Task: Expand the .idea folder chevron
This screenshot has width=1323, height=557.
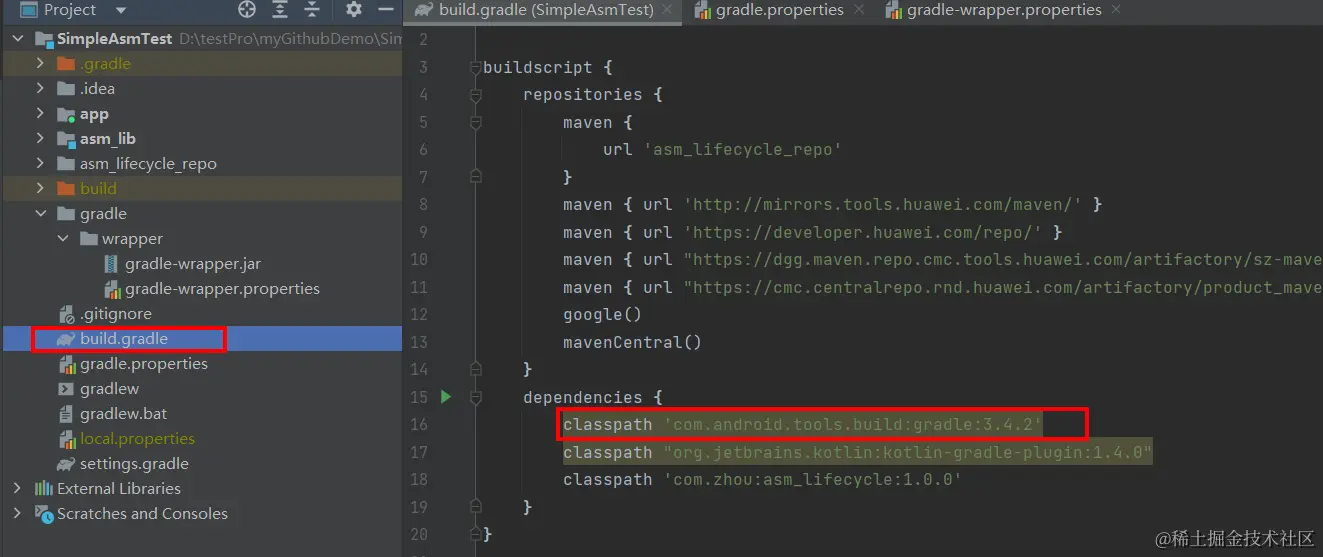Action: [x=40, y=89]
